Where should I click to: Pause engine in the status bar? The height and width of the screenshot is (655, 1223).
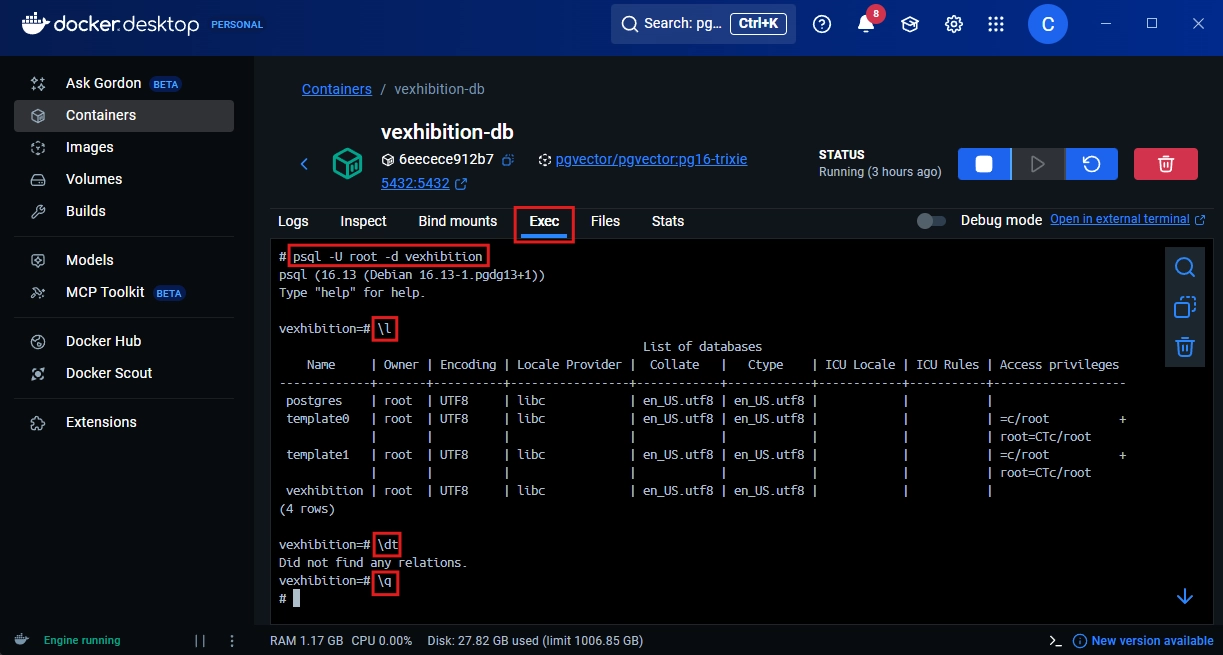(200, 641)
